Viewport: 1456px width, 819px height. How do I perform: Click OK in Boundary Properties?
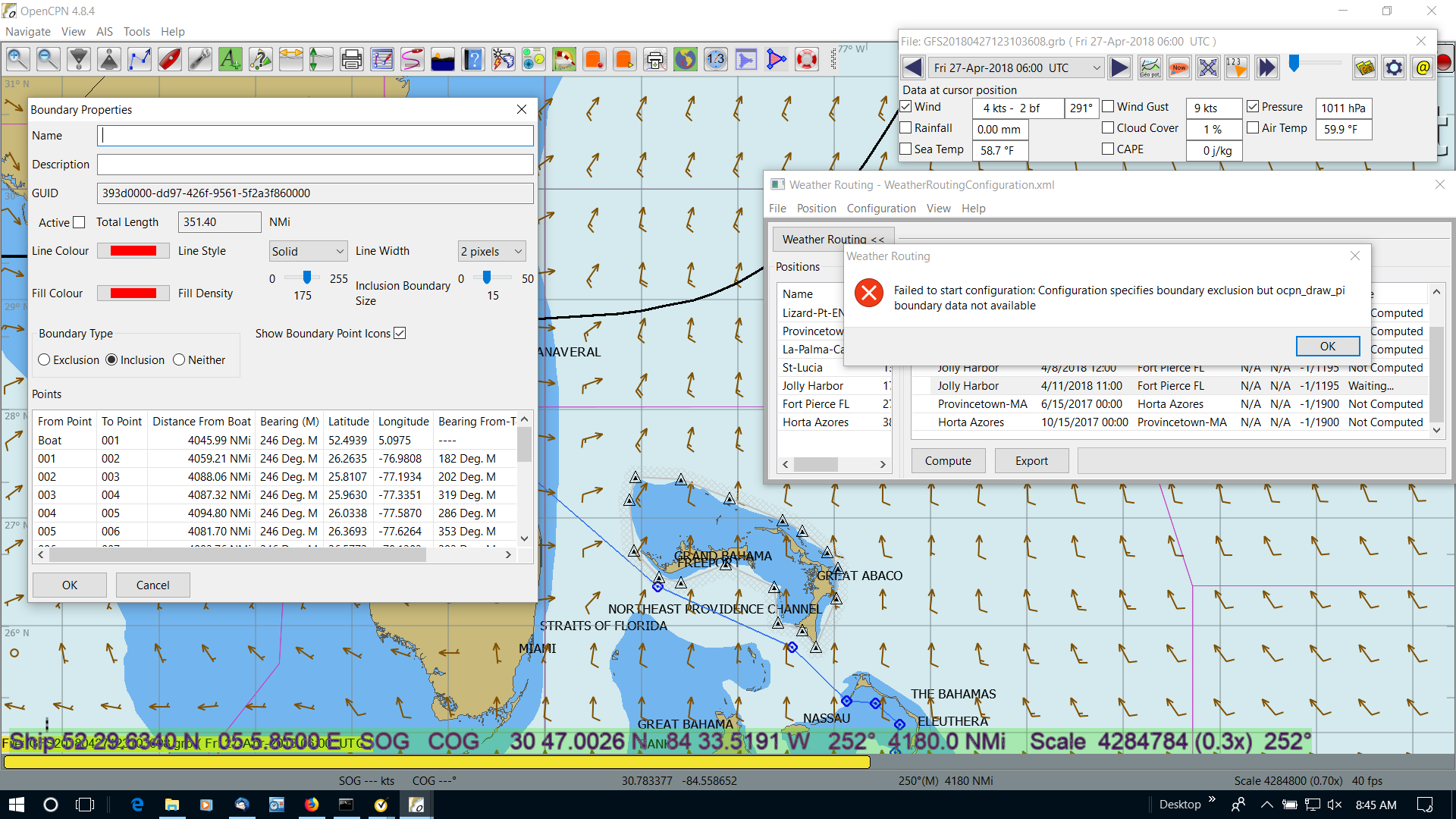pyautogui.click(x=70, y=585)
